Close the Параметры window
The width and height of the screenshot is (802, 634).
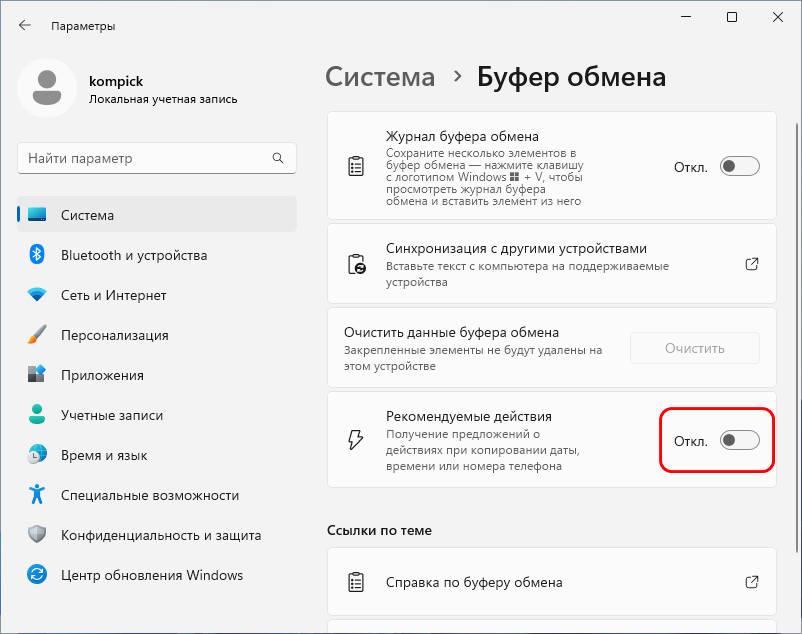[x=778, y=17]
